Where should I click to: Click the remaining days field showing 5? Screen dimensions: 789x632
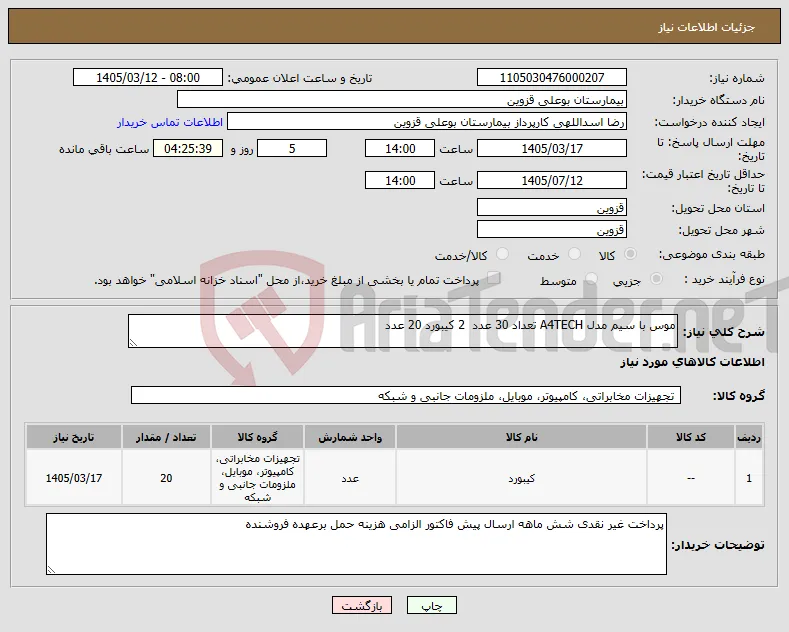[292, 148]
